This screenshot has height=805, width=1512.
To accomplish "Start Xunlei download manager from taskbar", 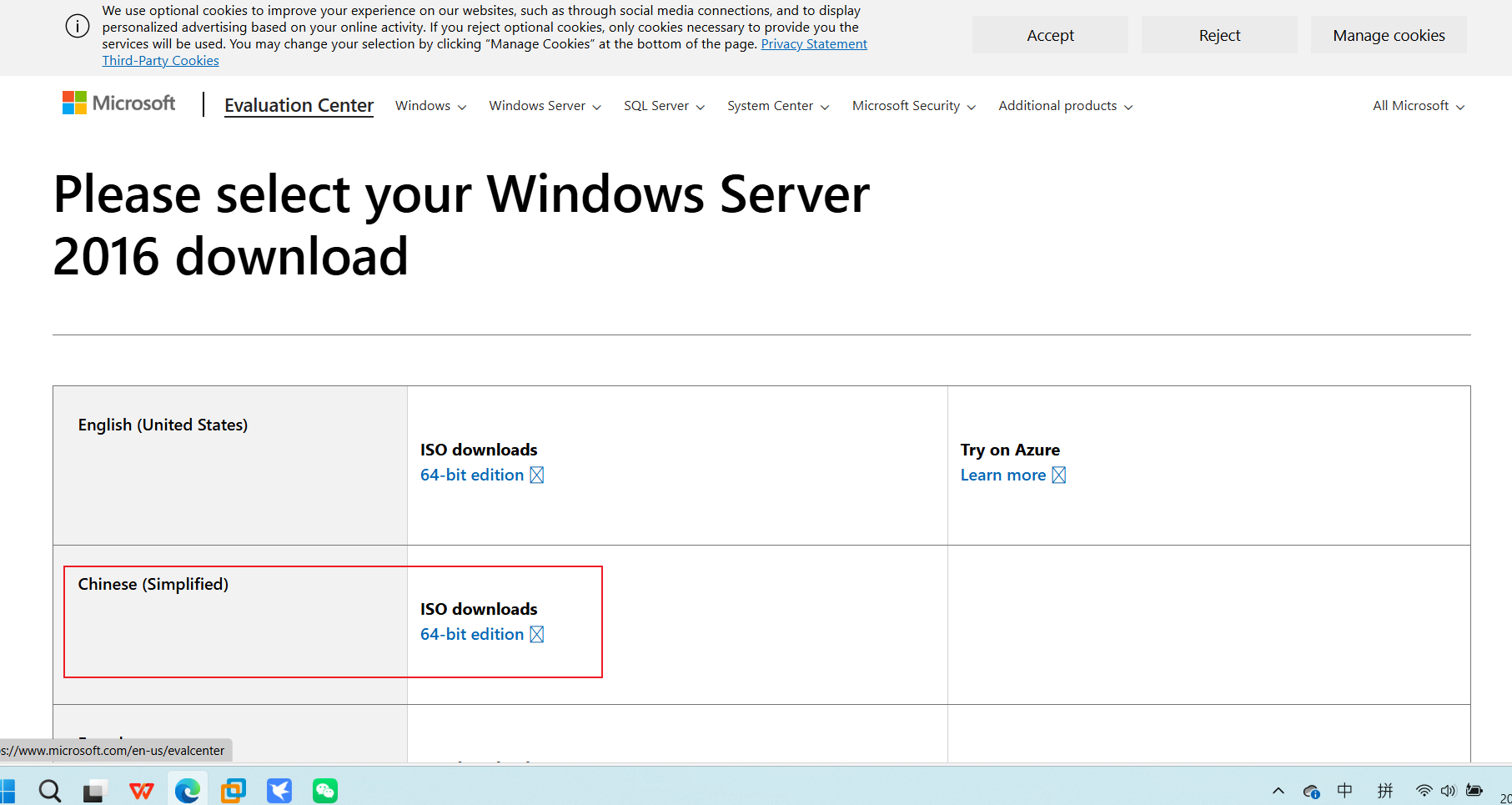I will pos(279,789).
